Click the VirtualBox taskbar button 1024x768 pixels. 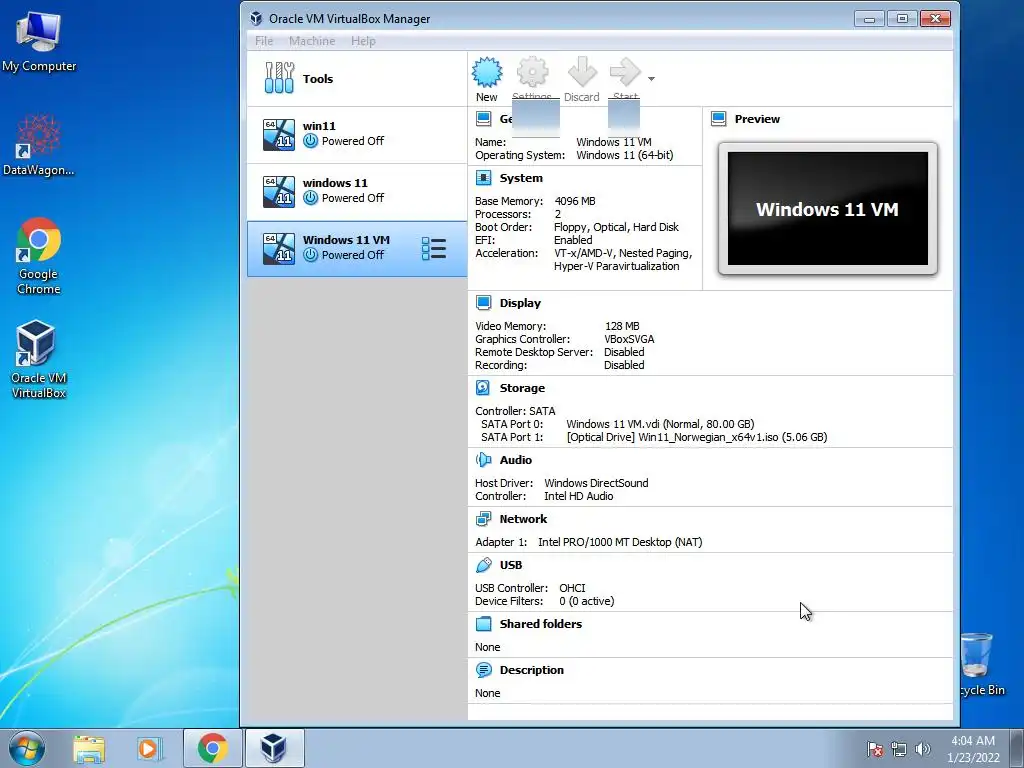point(274,748)
